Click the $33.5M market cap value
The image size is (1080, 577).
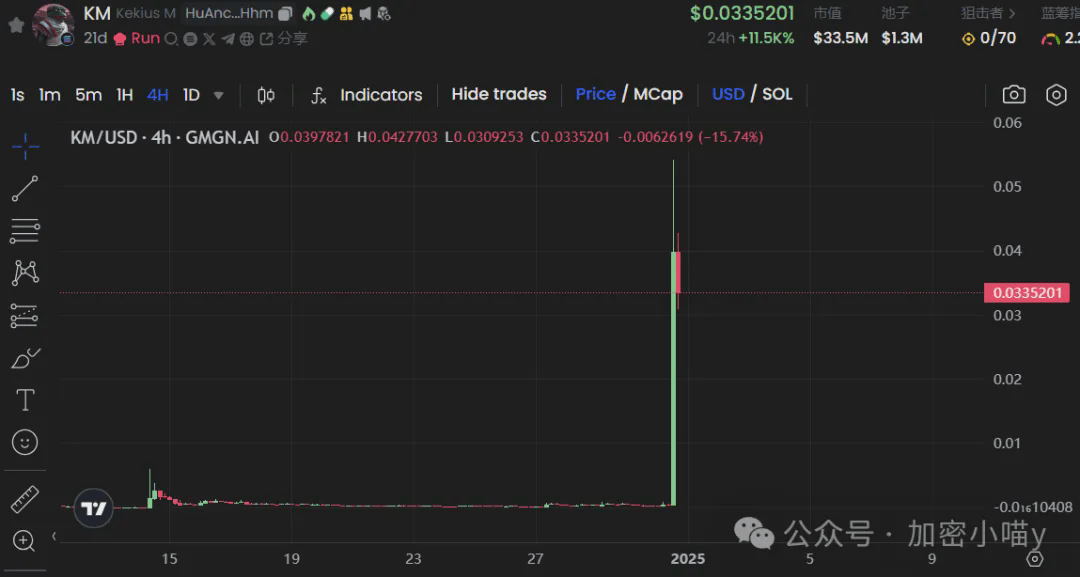point(840,39)
